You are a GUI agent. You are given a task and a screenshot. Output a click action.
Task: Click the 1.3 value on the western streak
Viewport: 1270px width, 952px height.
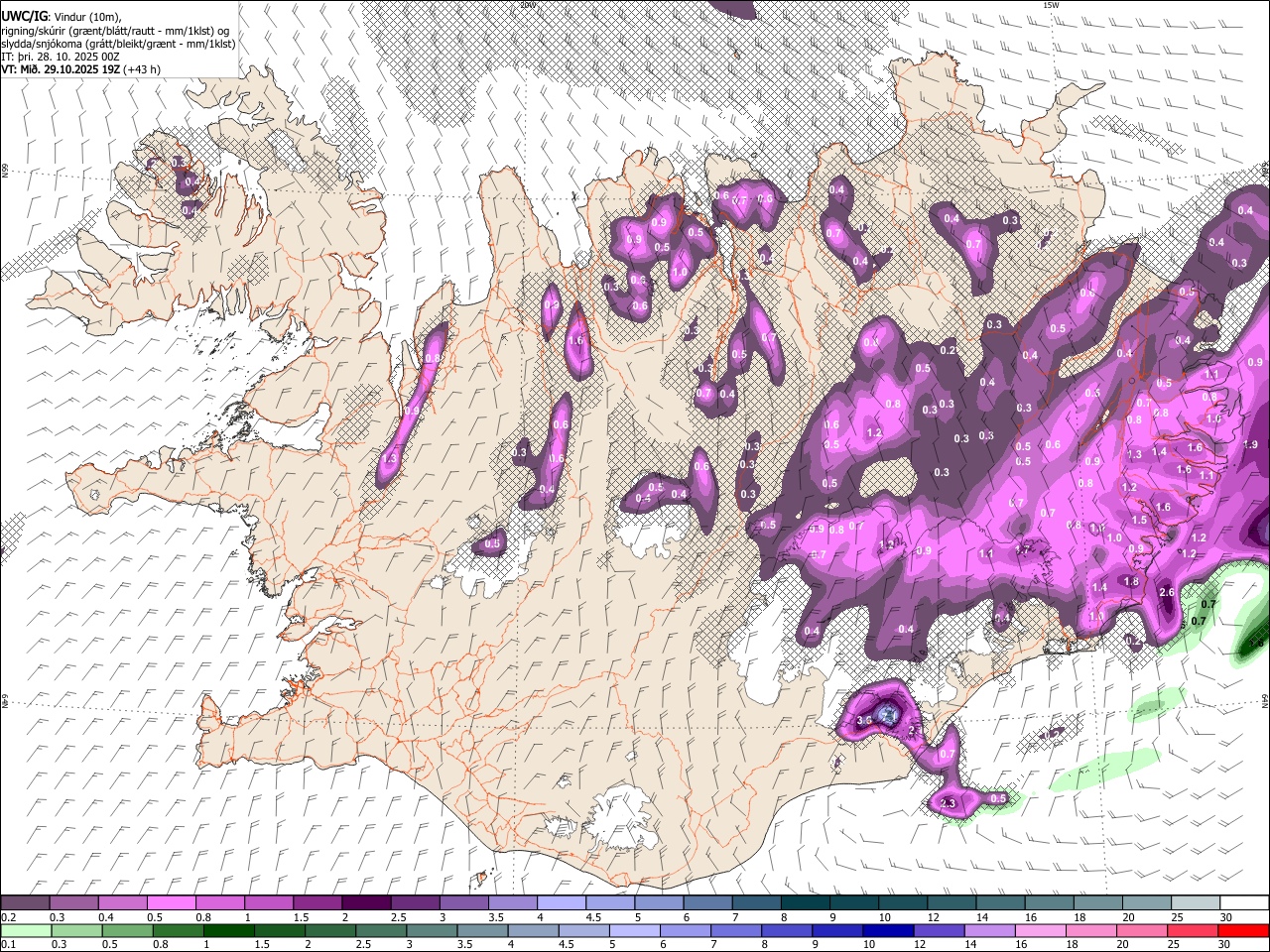389,459
